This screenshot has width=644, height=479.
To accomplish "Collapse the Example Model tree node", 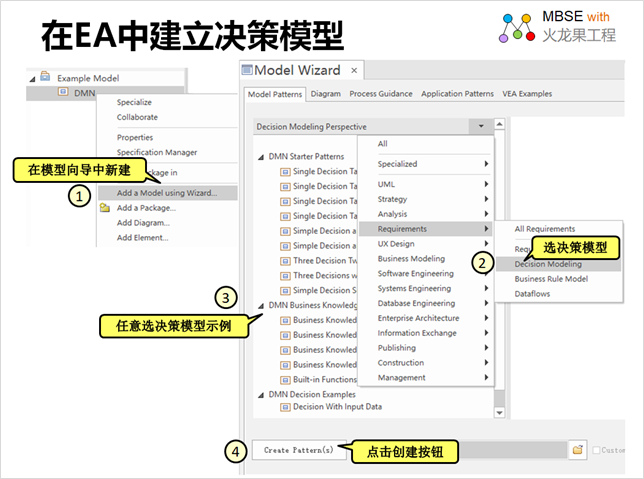I will pyautogui.click(x=32, y=79).
